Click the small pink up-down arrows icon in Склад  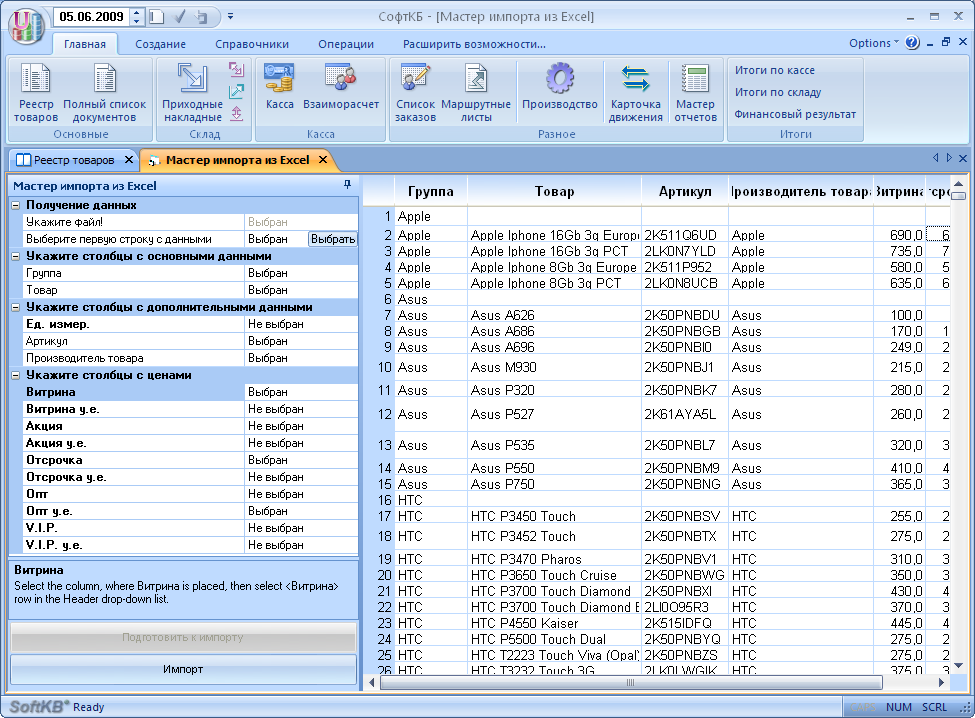pos(236,114)
